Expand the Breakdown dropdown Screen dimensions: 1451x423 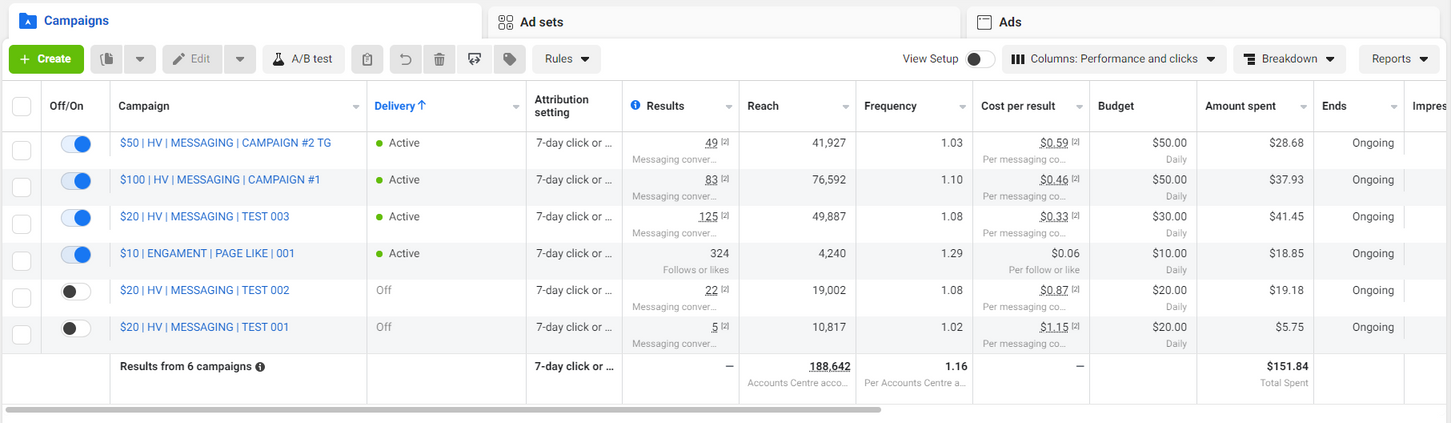point(1288,59)
